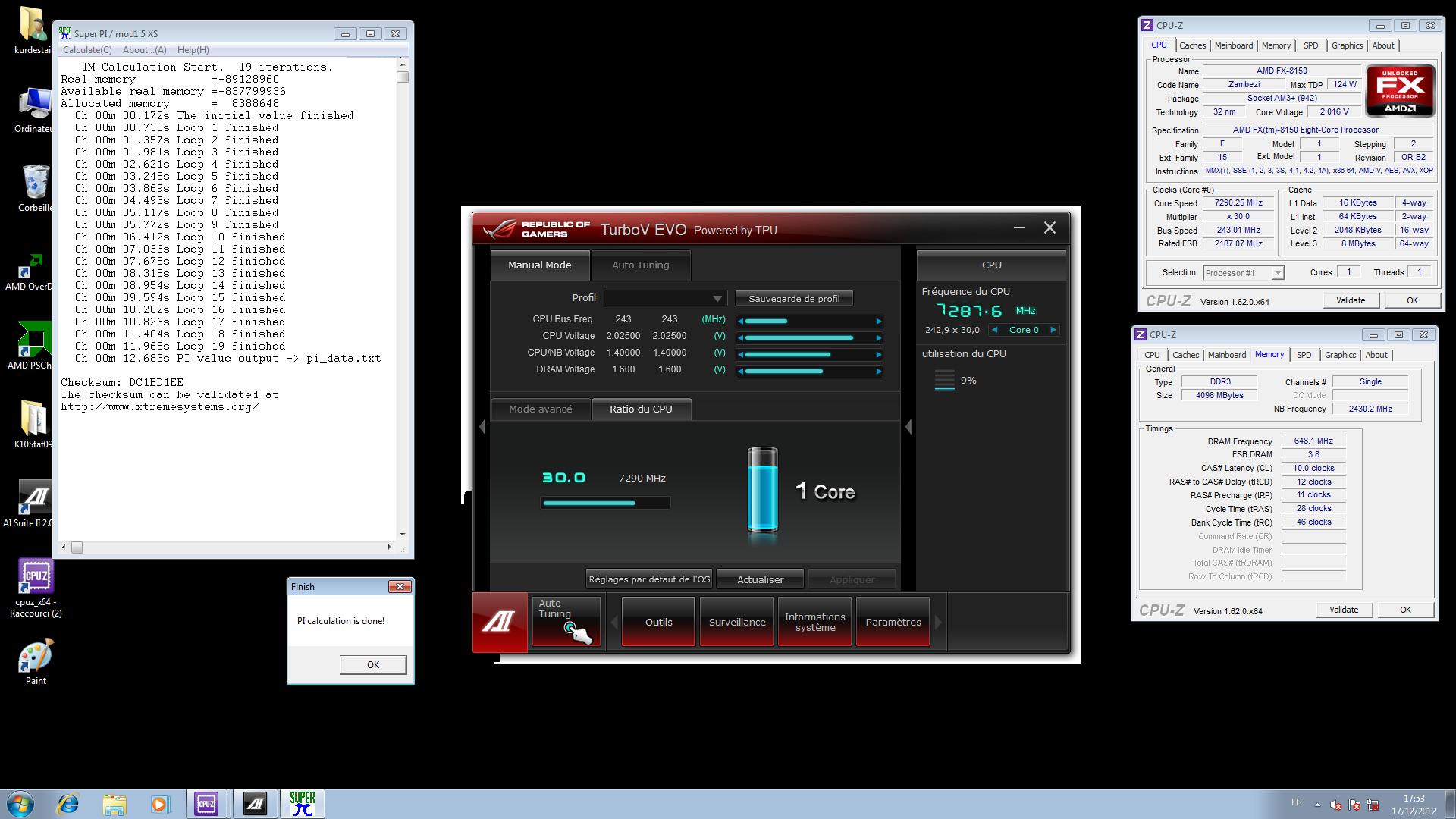The width and height of the screenshot is (1456, 819).
Task: Show hidden system tray icons
Action: 1317,805
